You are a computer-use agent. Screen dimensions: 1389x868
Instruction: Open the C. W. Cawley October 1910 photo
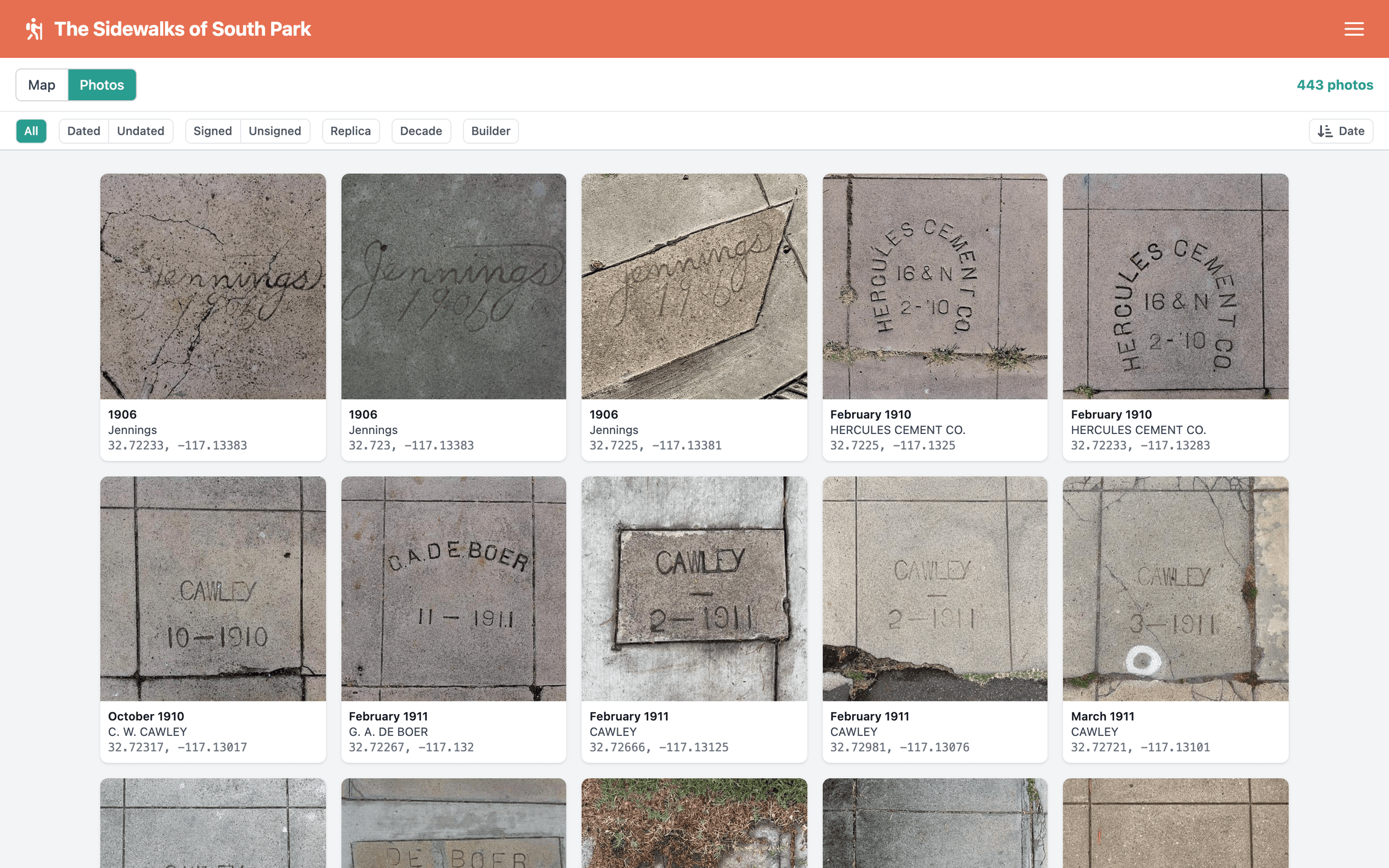point(213,589)
